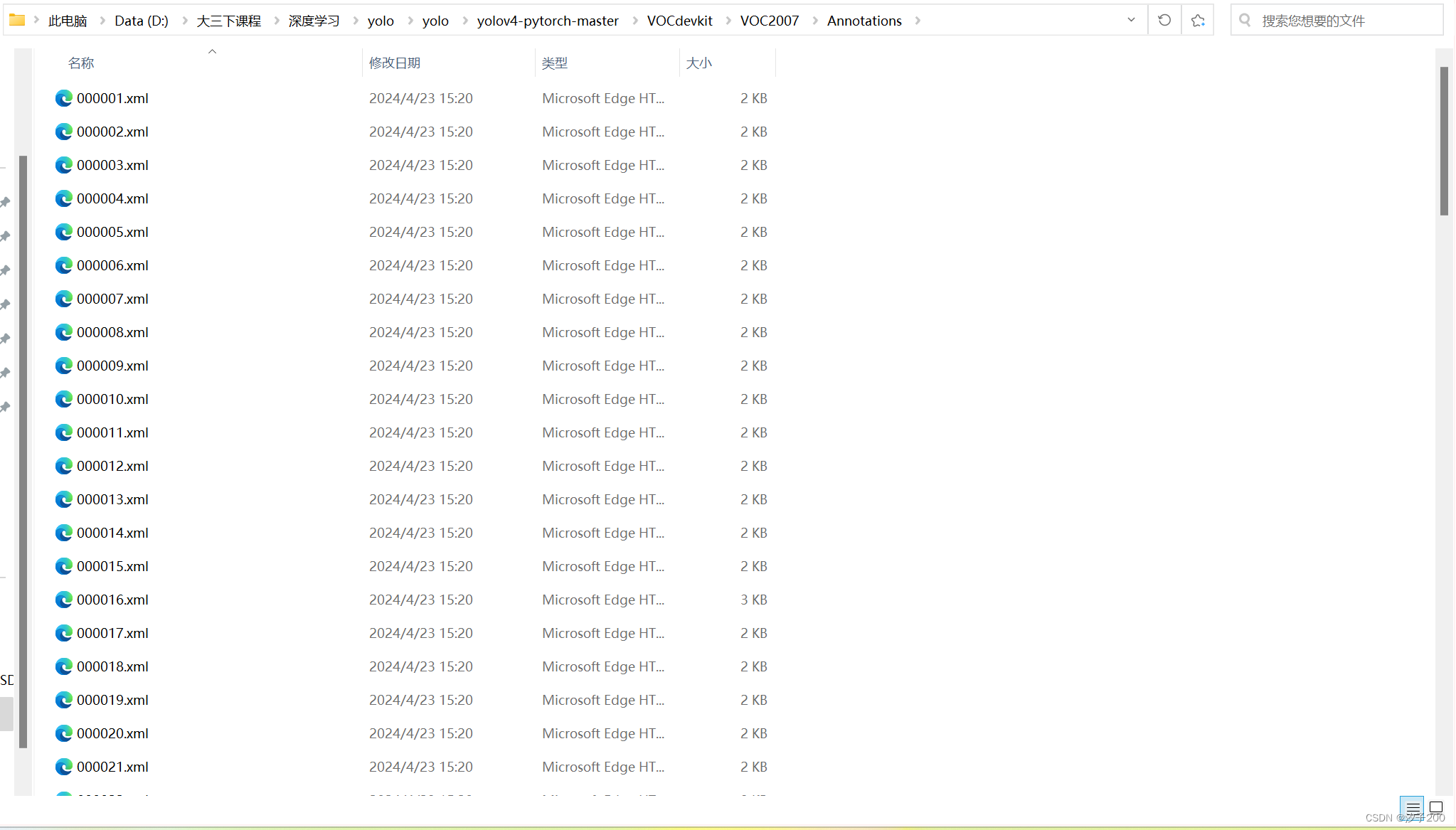The width and height of the screenshot is (1456, 830).
Task: Click the file list vertical scrollbar thumb
Action: (1444, 141)
